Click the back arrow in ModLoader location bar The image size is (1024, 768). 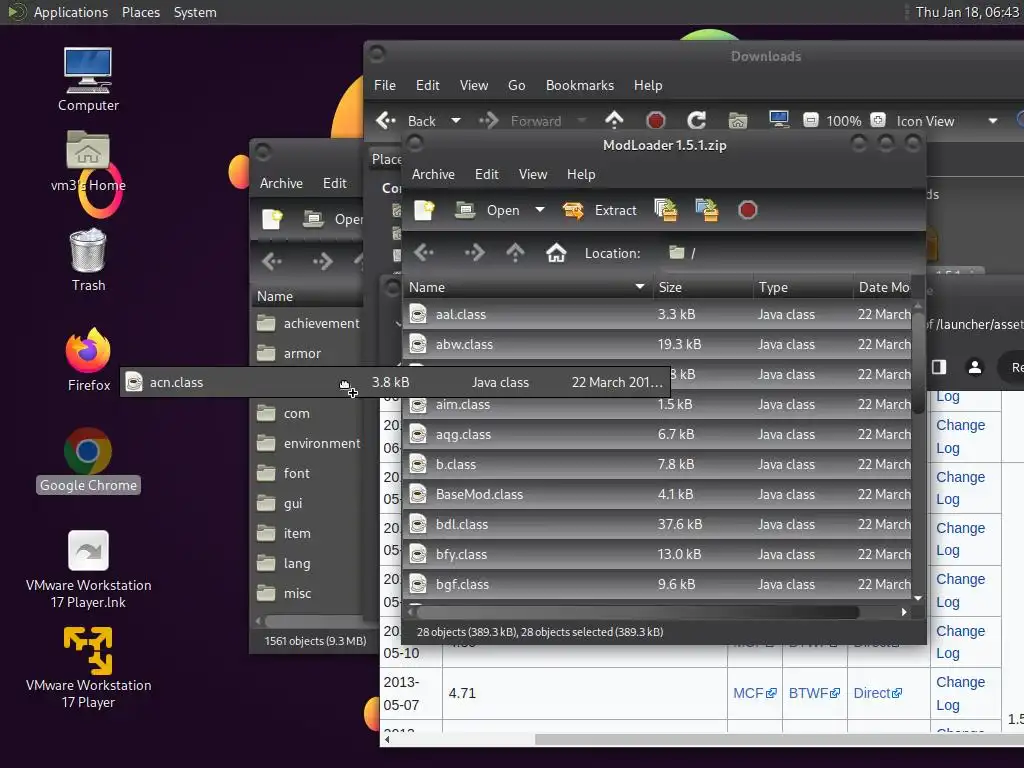tap(424, 253)
